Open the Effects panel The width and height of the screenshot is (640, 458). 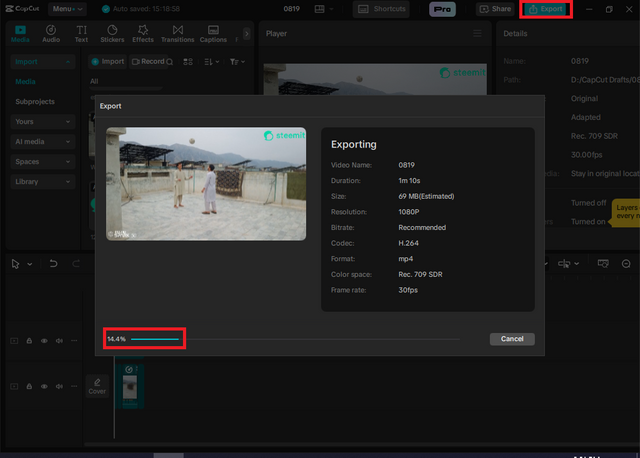pos(143,33)
